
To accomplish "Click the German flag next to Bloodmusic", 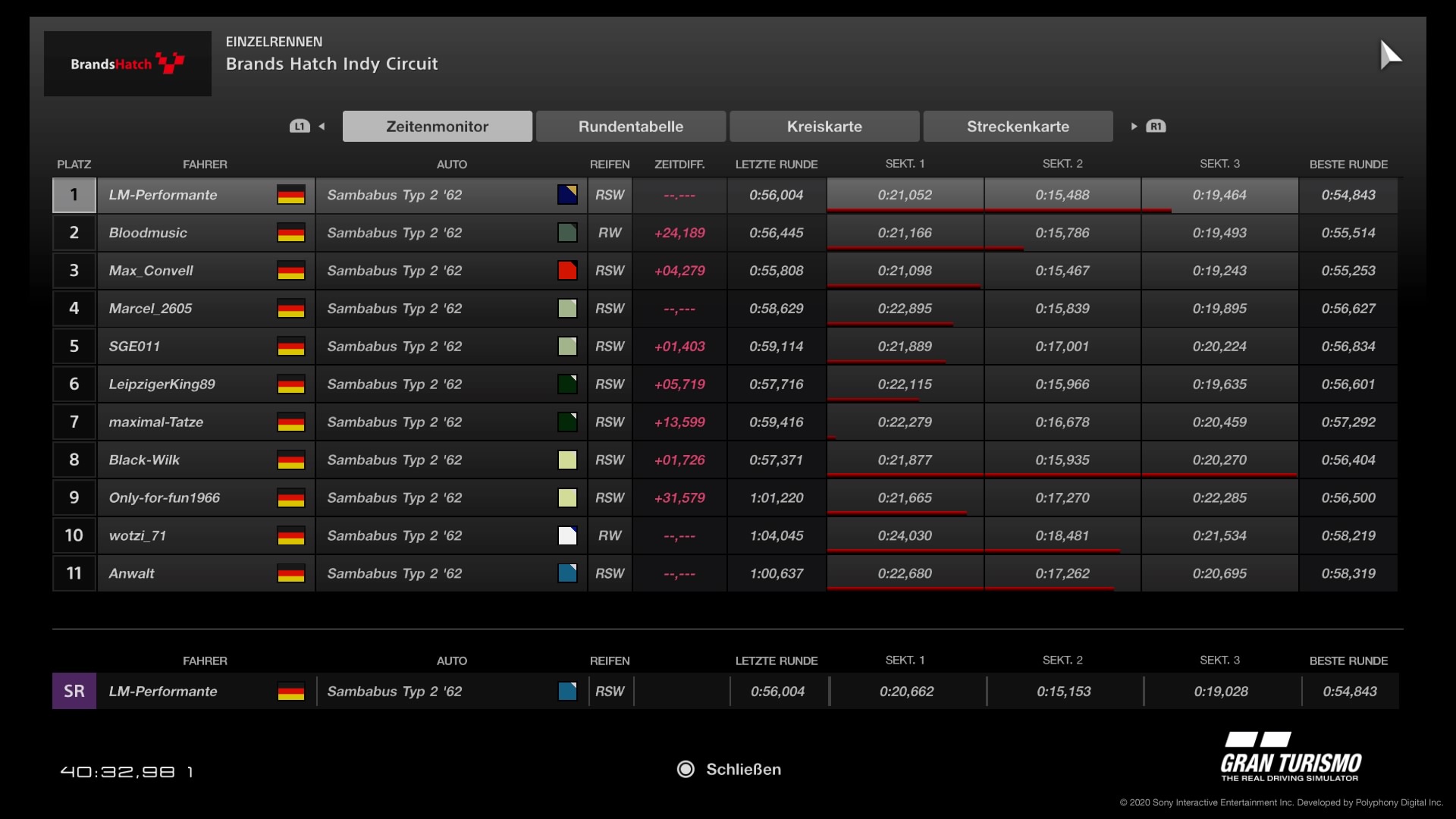I will pyautogui.click(x=290, y=233).
